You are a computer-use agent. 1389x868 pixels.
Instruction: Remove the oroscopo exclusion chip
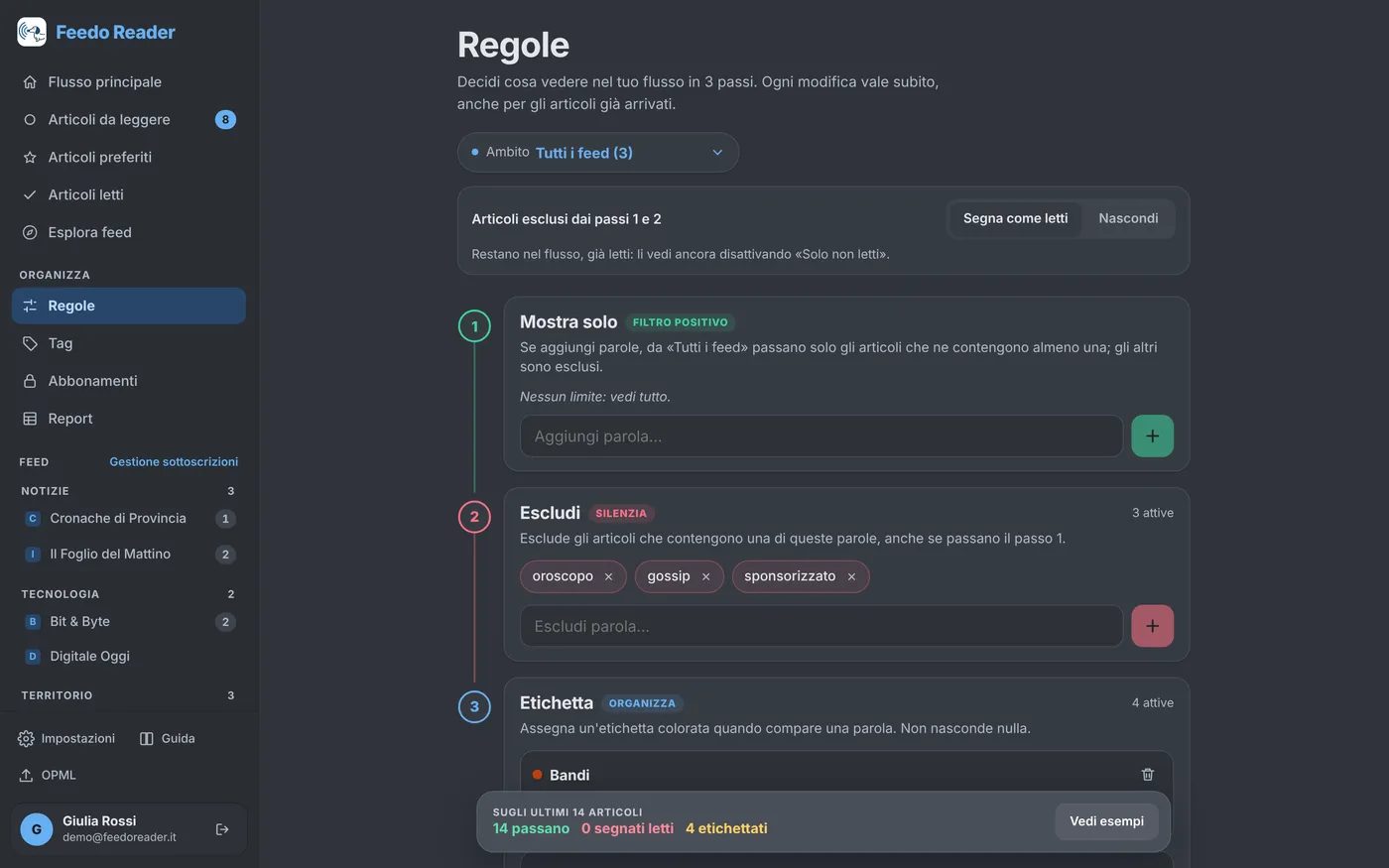click(x=608, y=577)
